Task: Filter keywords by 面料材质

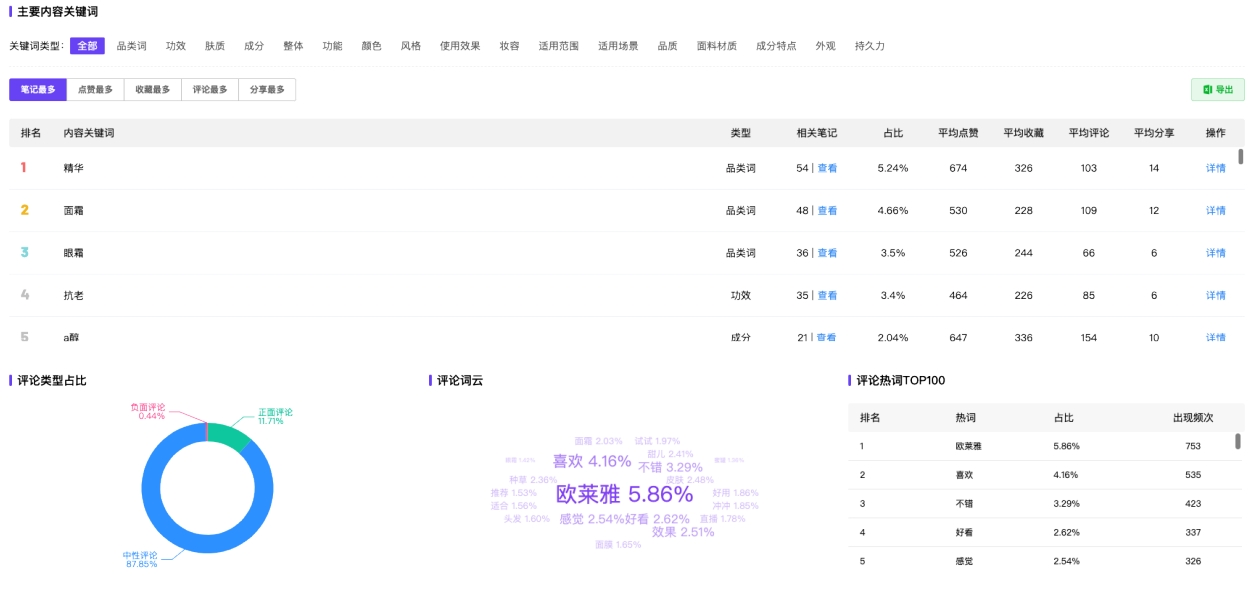Action: [x=717, y=46]
